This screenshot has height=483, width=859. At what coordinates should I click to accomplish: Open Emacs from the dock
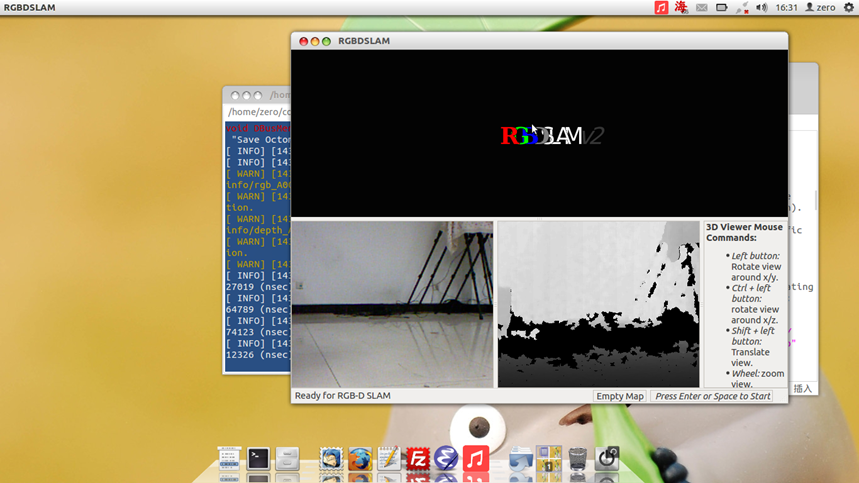446,458
